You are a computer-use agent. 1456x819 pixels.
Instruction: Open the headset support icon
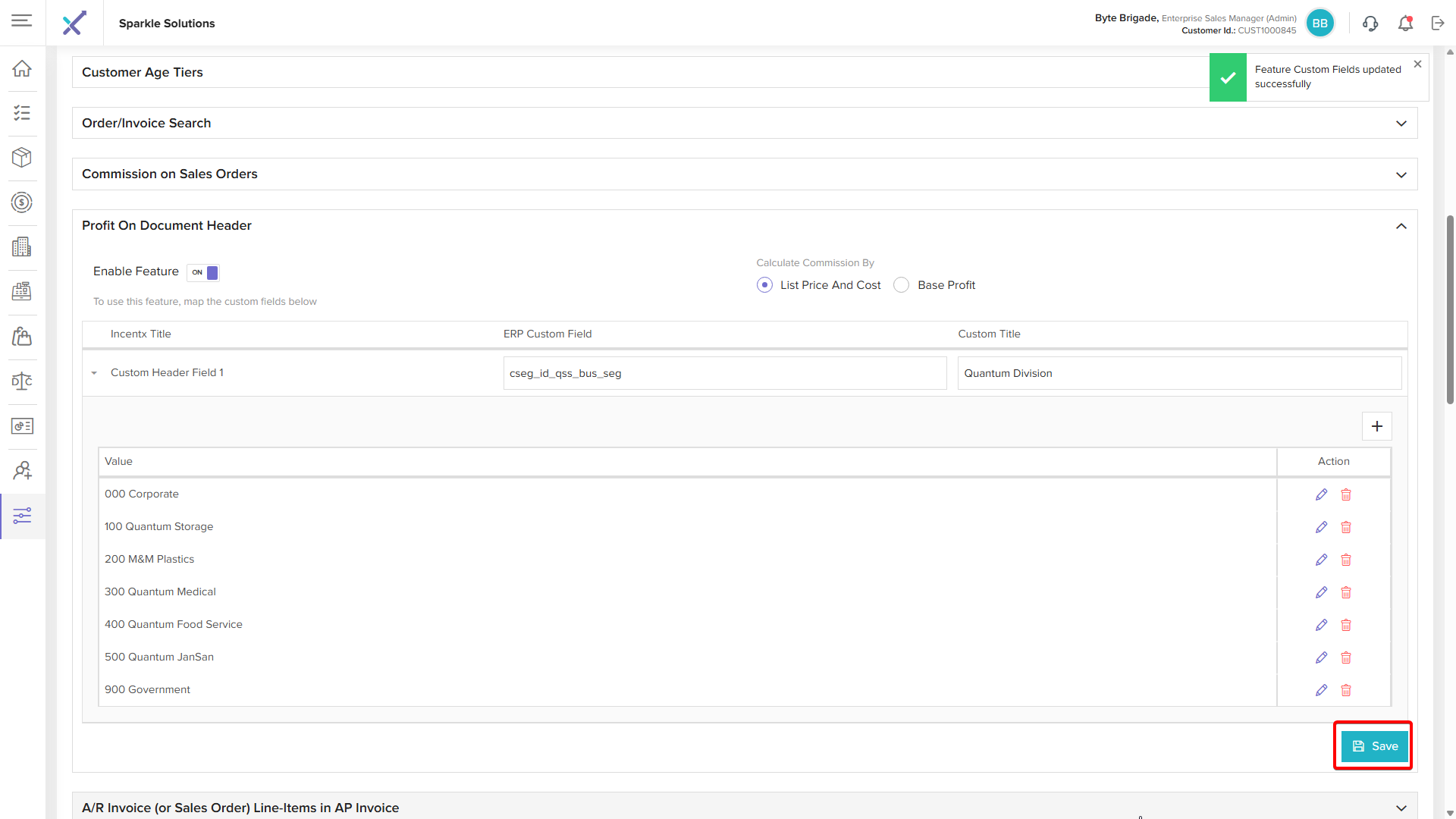[x=1370, y=24]
